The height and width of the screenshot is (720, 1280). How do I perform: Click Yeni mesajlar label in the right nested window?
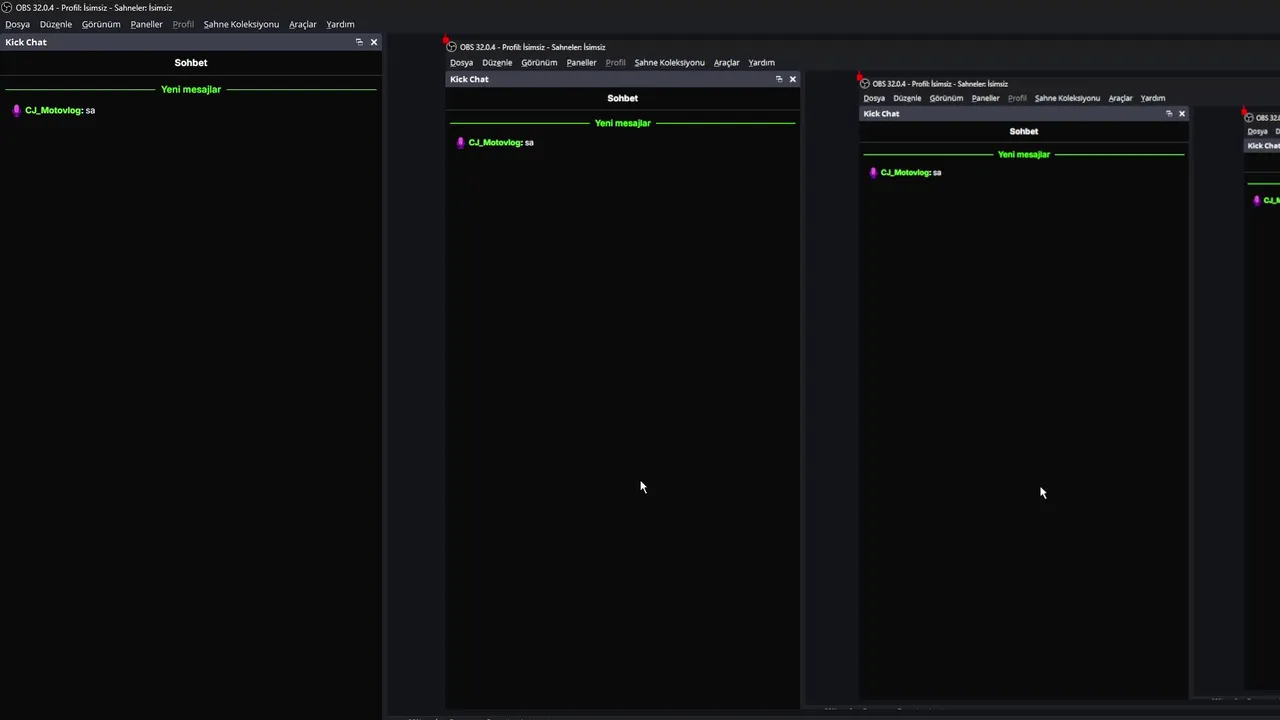[x=1024, y=155]
